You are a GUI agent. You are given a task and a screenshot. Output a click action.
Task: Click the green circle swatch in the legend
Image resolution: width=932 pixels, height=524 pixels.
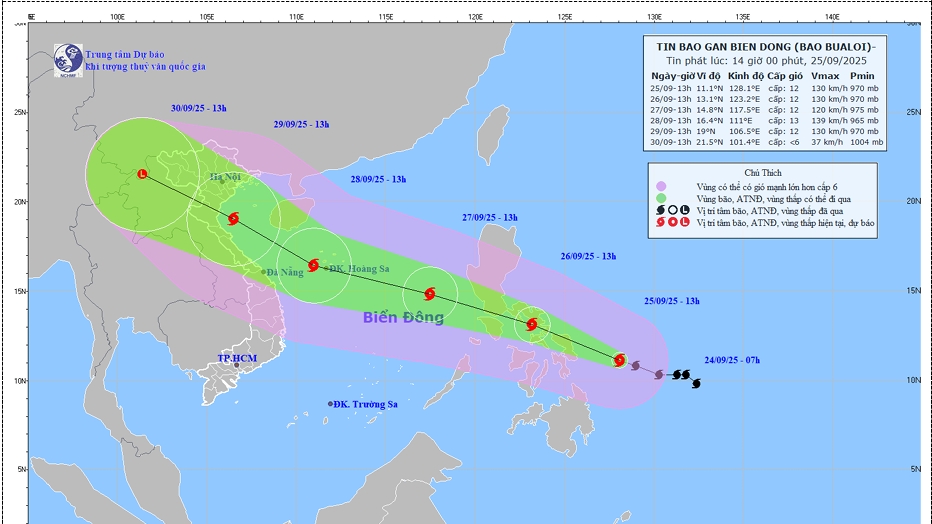pyautogui.click(x=662, y=199)
